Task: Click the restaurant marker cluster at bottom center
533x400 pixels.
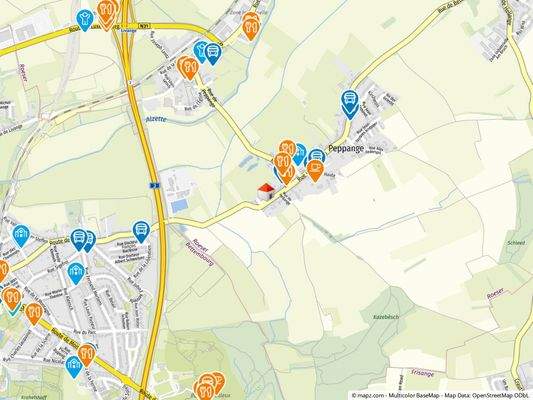Action: (x=209, y=386)
